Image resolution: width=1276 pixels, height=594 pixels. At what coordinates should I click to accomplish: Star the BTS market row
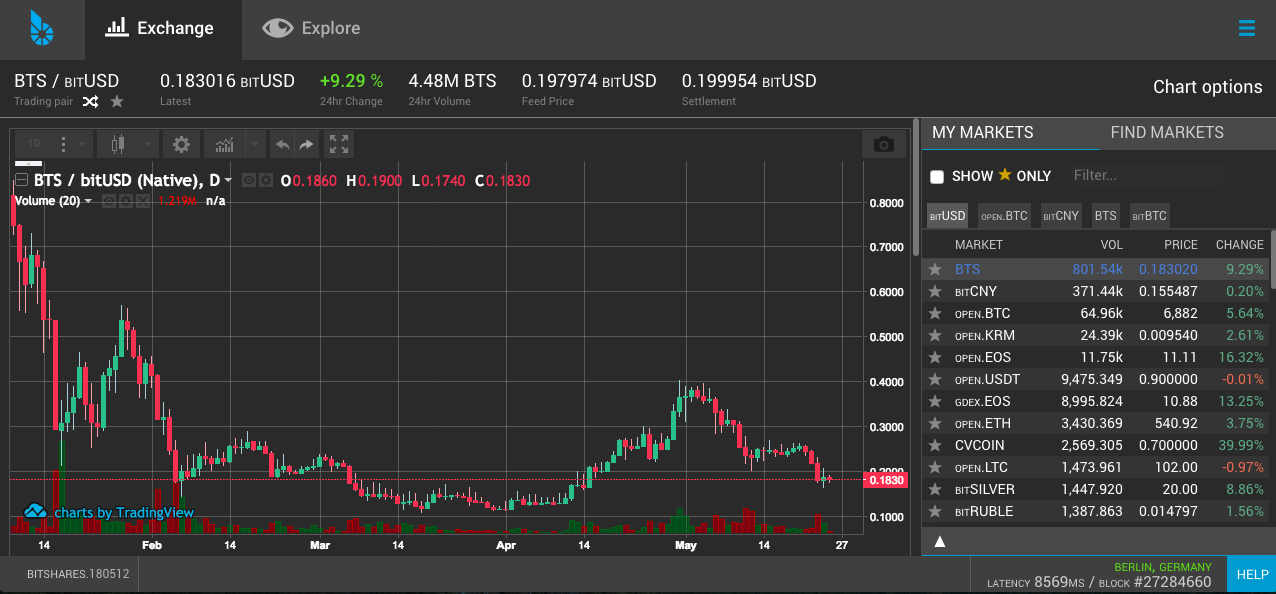(x=935, y=270)
